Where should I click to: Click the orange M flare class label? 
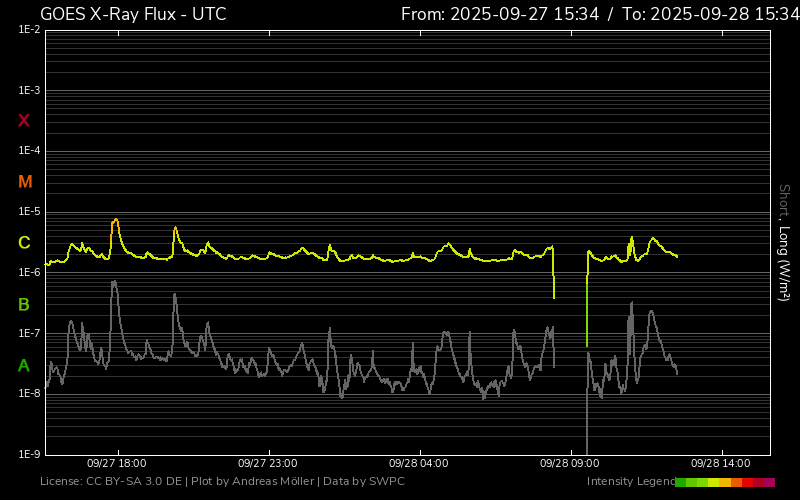coord(25,182)
